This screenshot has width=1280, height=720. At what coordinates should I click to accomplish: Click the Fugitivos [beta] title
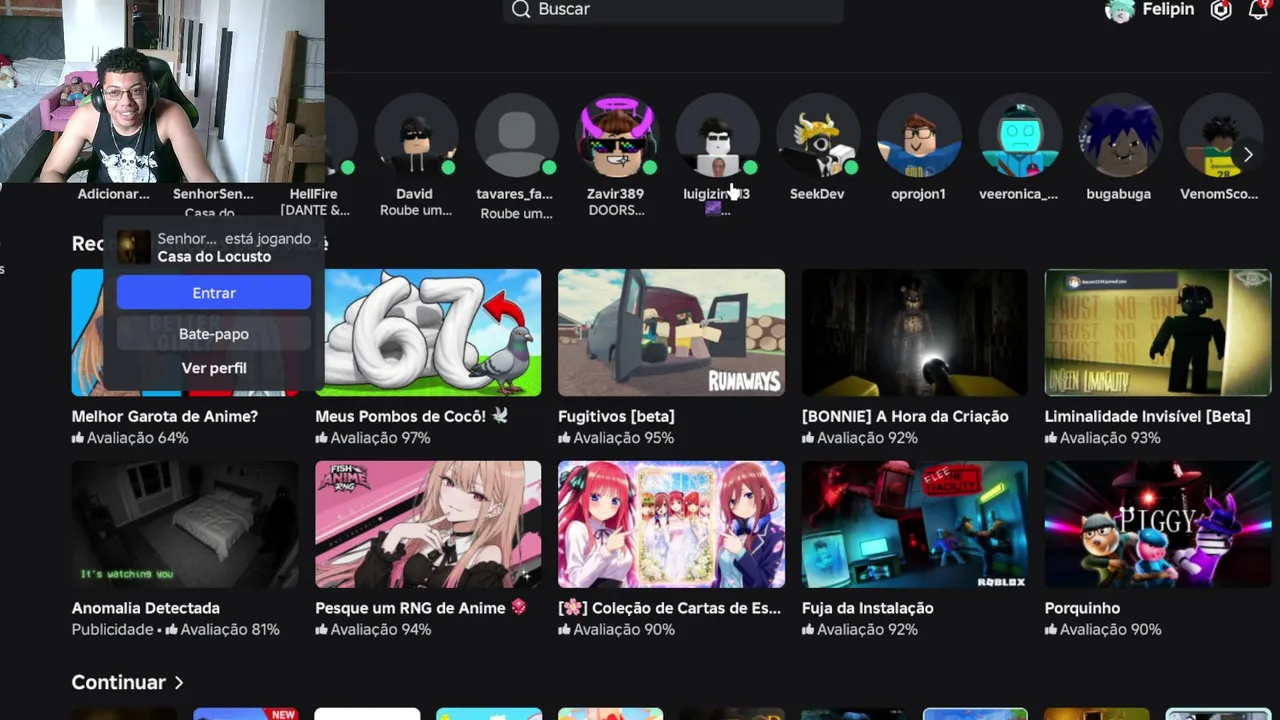[x=616, y=416]
